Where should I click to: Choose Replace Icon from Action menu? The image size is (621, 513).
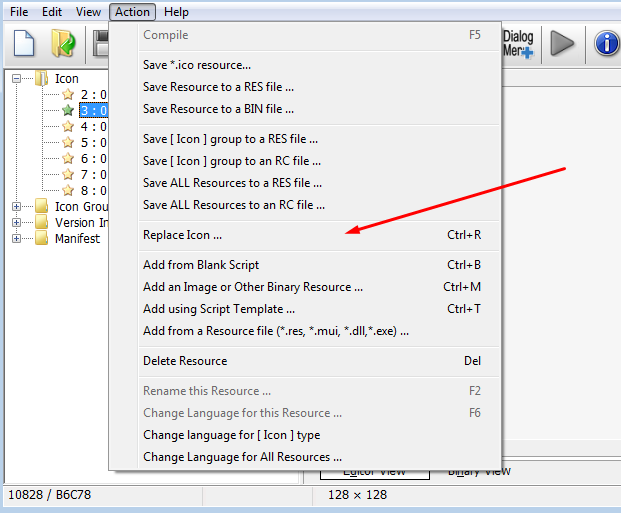click(183, 235)
